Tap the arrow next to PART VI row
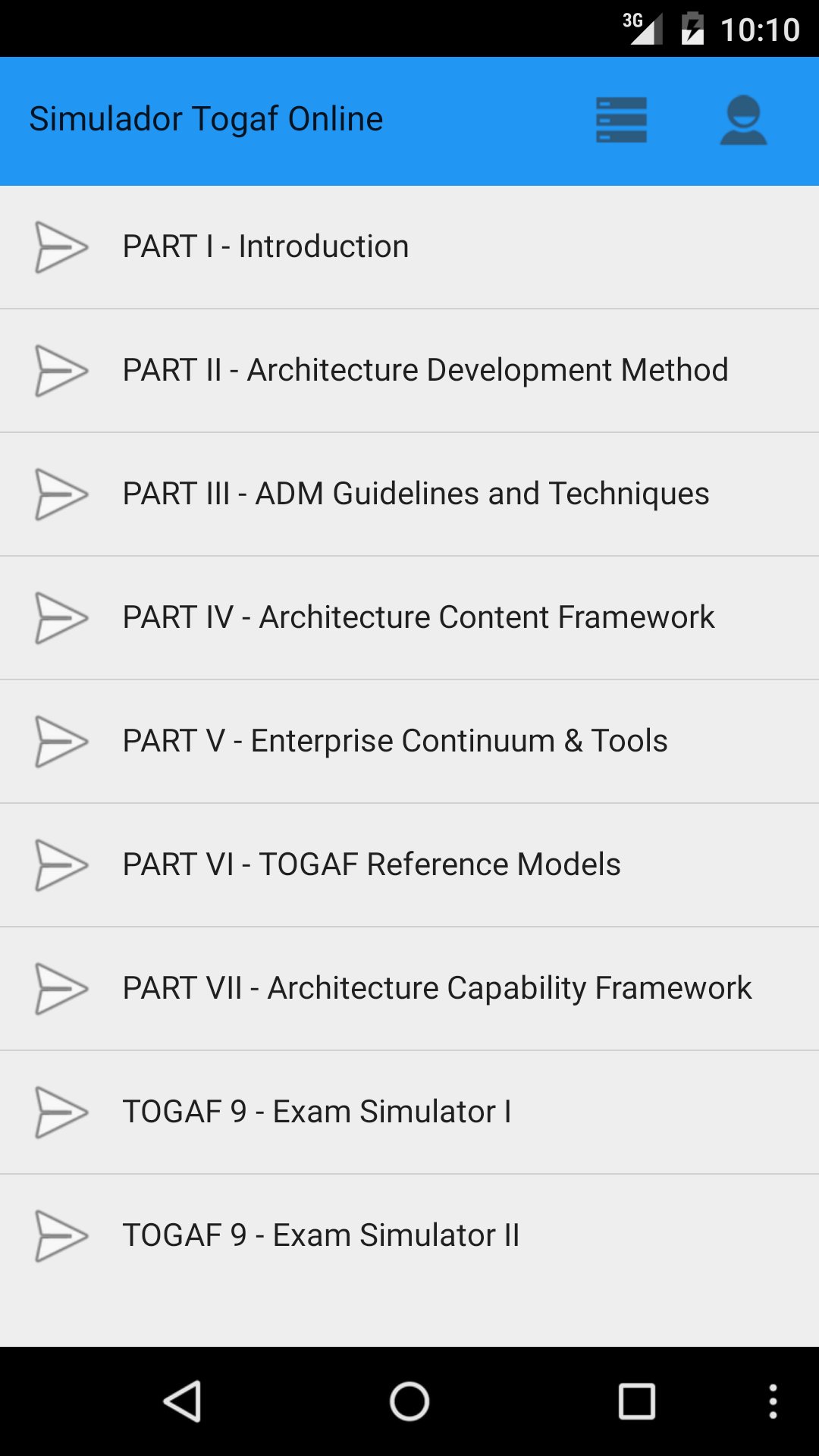This screenshot has height=1456, width=819. [x=61, y=864]
